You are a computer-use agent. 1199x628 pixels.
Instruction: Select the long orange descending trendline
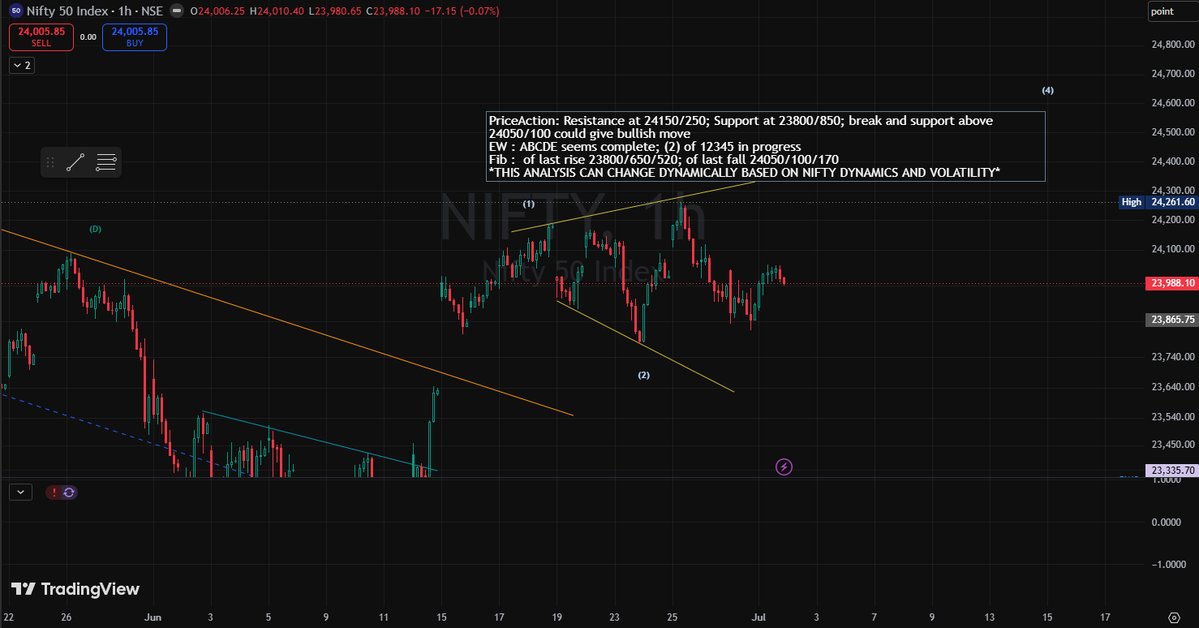tap(287, 322)
